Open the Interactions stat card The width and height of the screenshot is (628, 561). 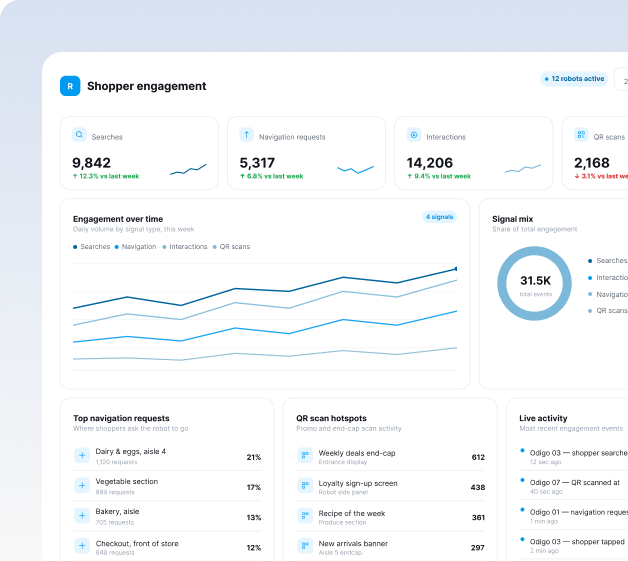(474, 153)
